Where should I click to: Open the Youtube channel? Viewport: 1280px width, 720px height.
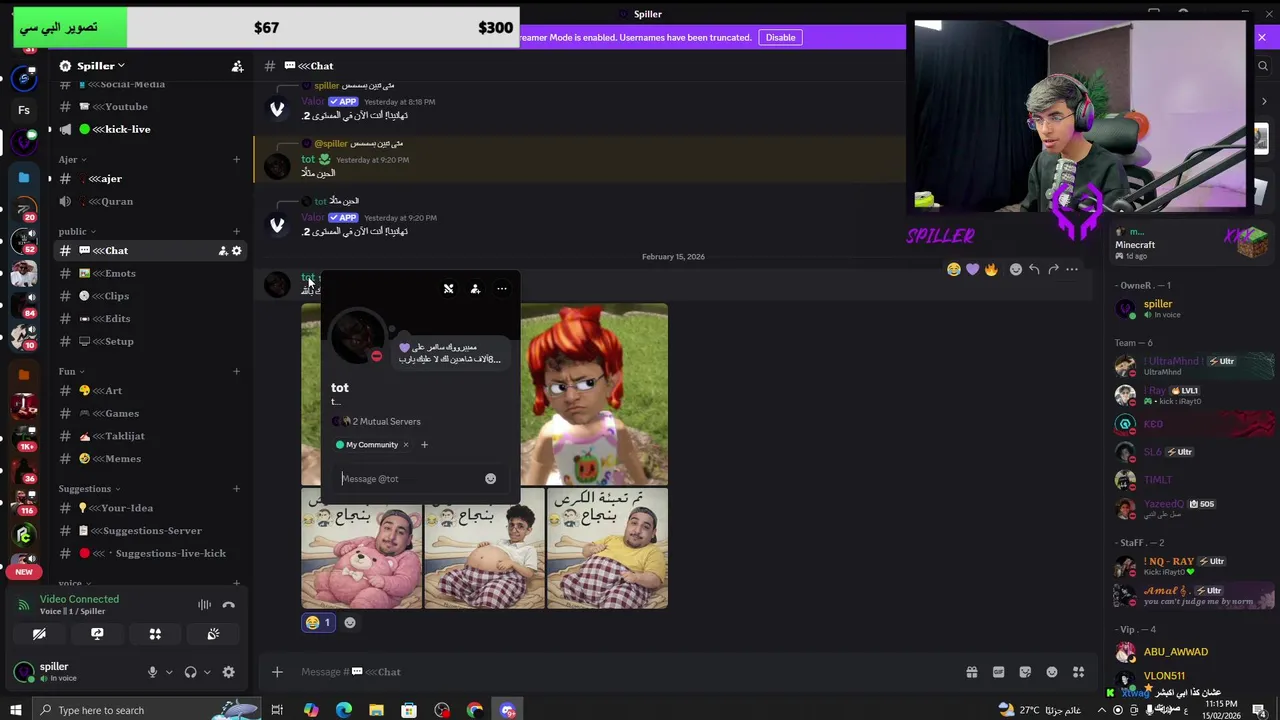tap(150, 107)
